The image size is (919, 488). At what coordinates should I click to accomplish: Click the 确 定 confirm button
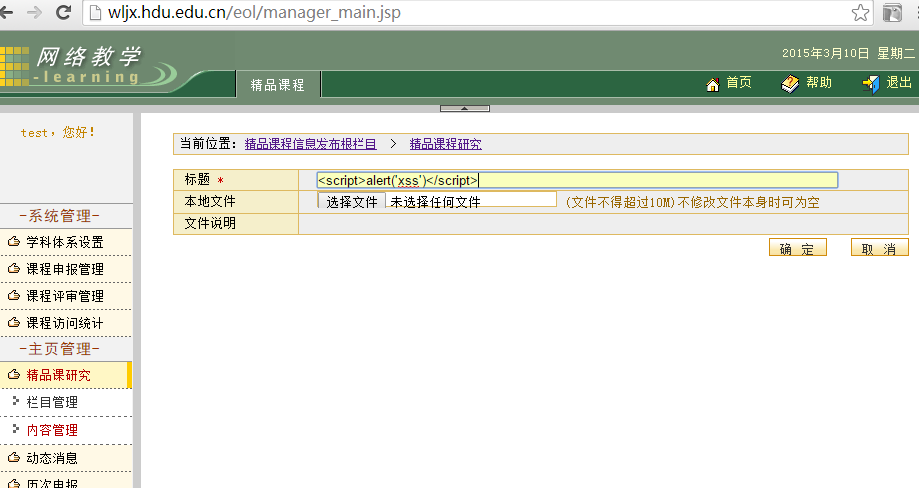point(798,248)
